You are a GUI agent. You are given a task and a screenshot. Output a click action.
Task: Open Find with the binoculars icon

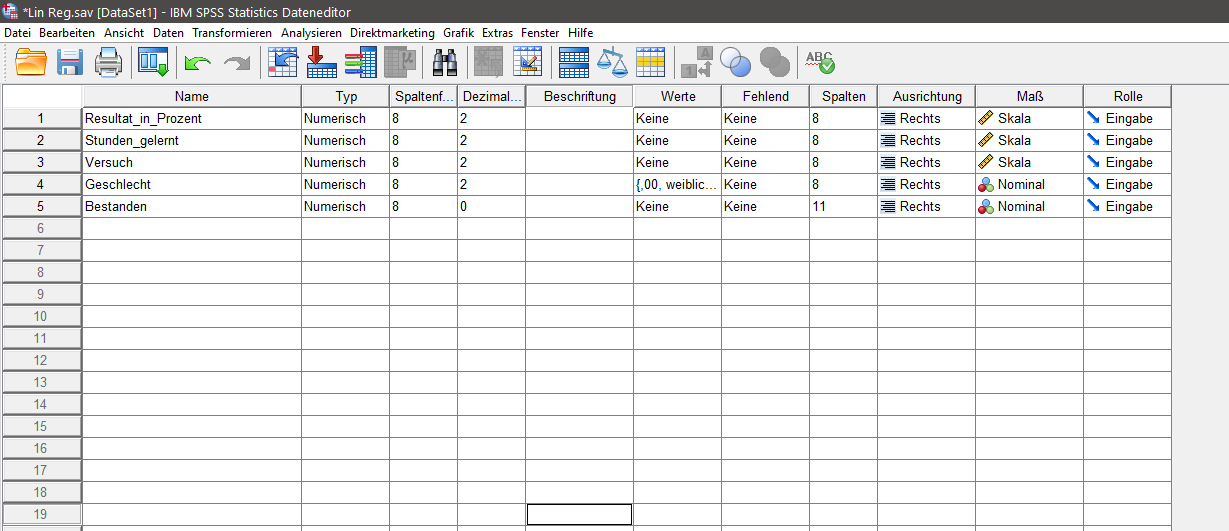(x=444, y=63)
